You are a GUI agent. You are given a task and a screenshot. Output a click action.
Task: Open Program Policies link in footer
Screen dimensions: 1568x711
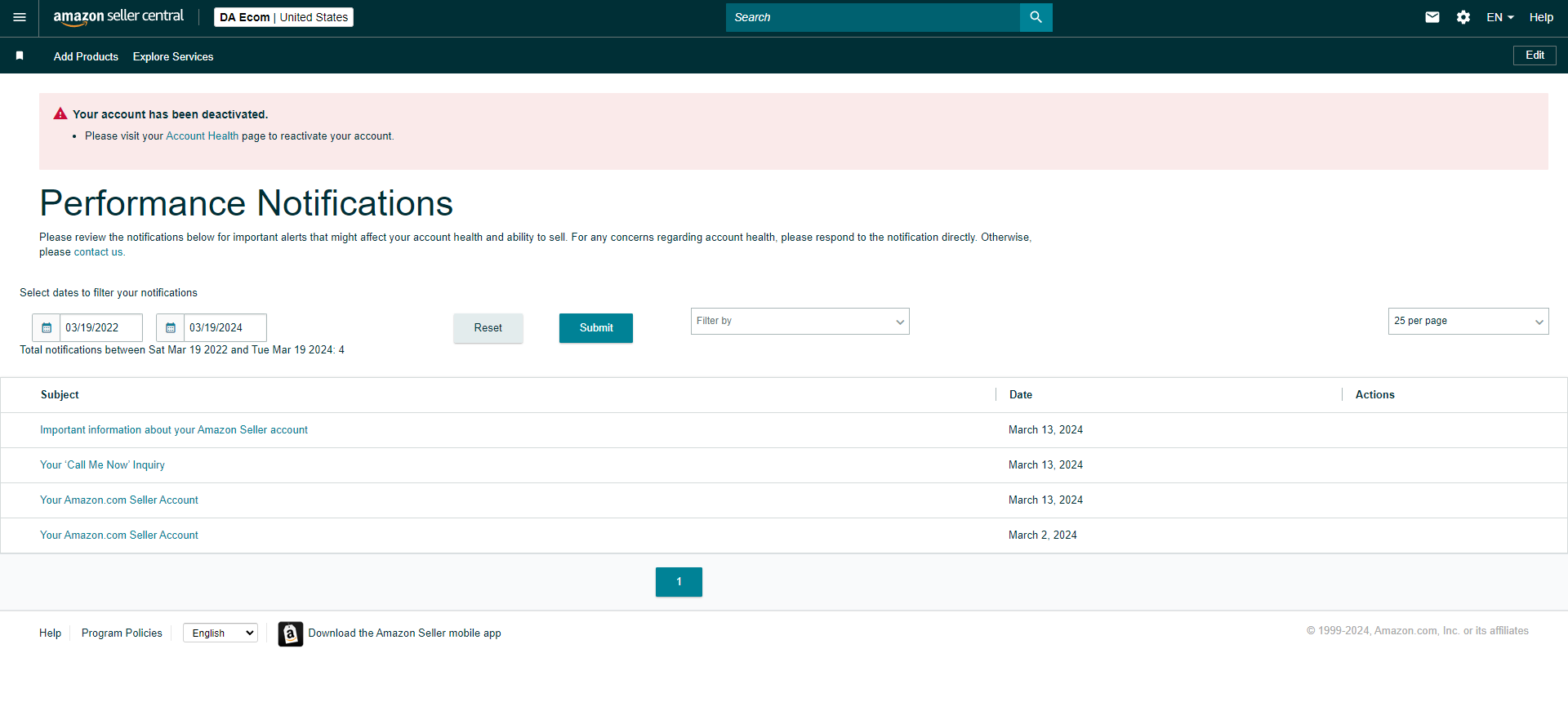click(122, 633)
